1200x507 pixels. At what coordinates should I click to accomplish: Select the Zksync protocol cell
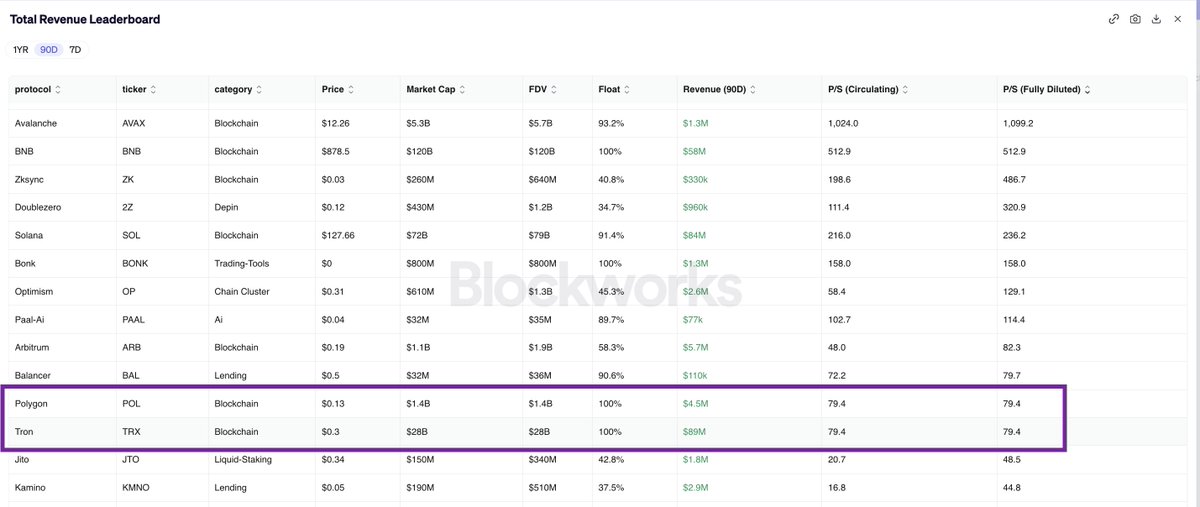[29, 179]
